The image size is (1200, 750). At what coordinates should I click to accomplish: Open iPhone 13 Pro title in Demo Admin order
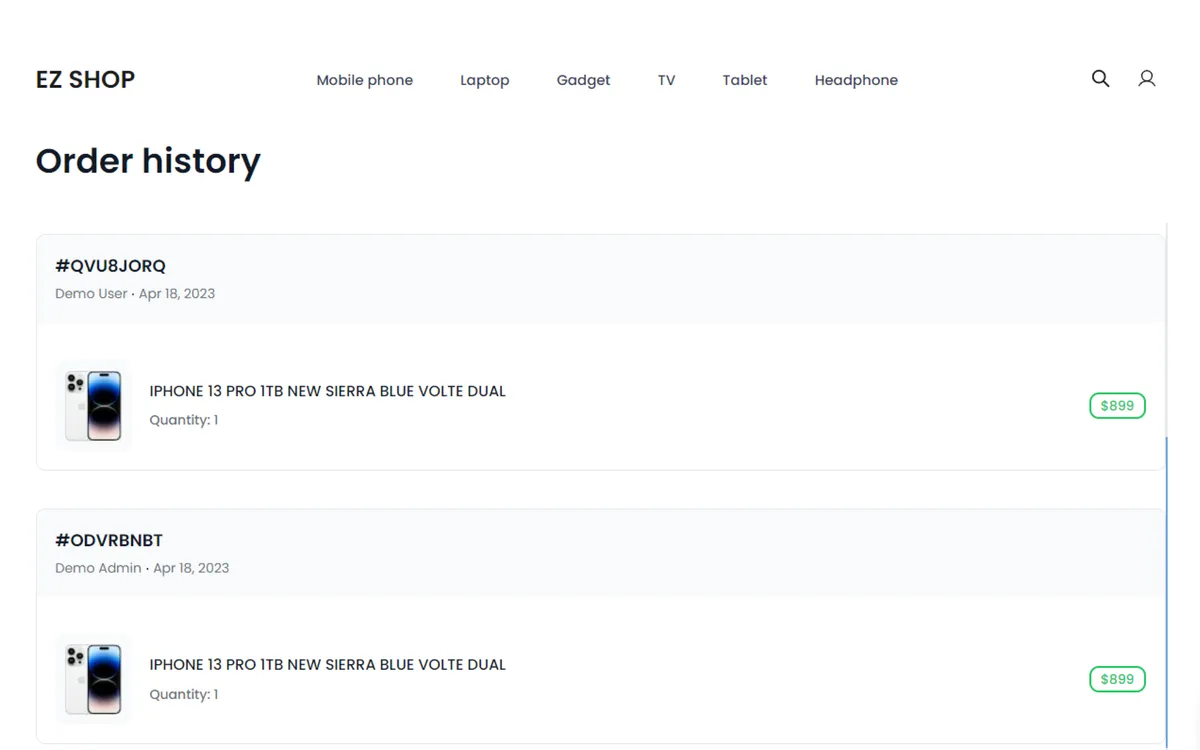click(x=327, y=665)
